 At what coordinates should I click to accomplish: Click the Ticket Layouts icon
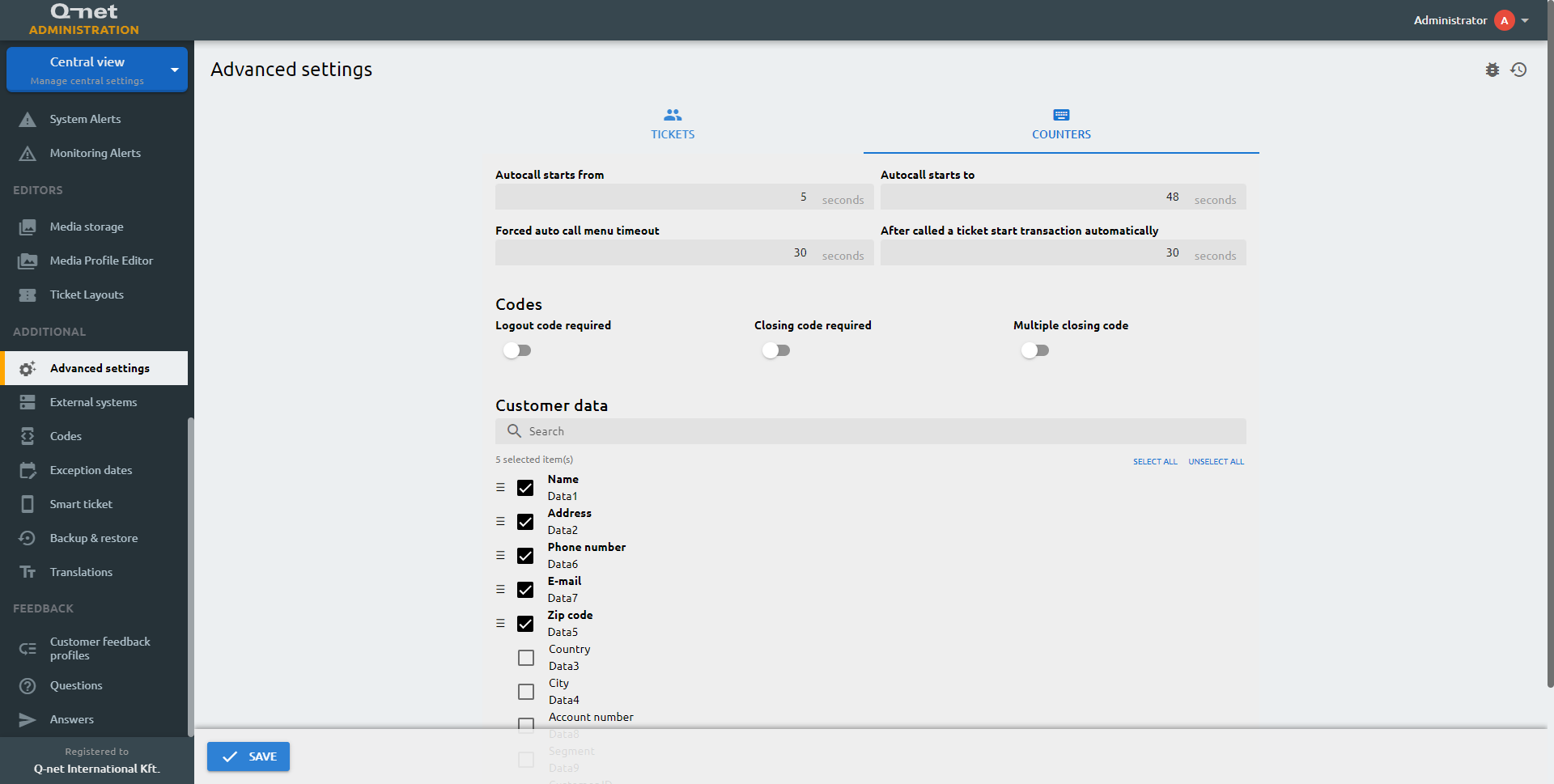tap(28, 295)
